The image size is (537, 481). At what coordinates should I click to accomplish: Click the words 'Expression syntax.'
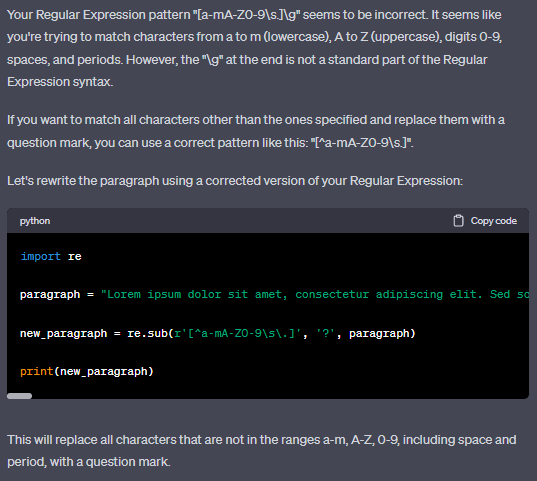(x=60, y=82)
